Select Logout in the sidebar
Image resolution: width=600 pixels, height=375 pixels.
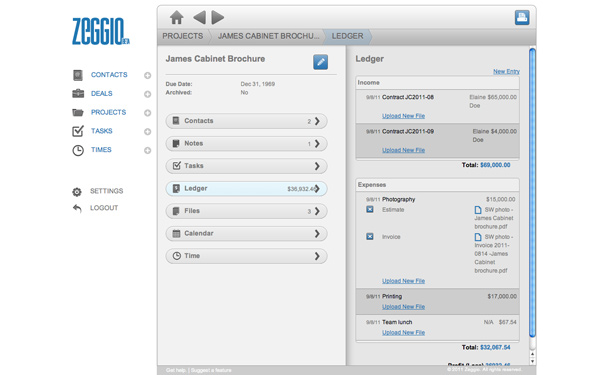[x=104, y=208]
